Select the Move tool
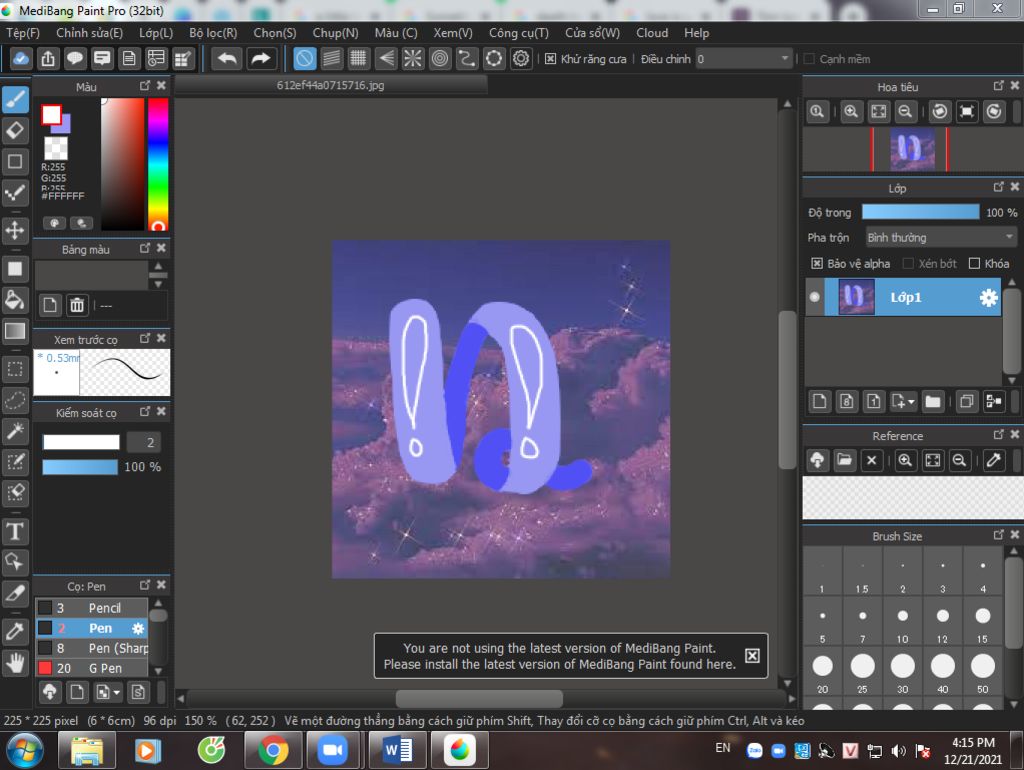1024x770 pixels. [x=15, y=231]
